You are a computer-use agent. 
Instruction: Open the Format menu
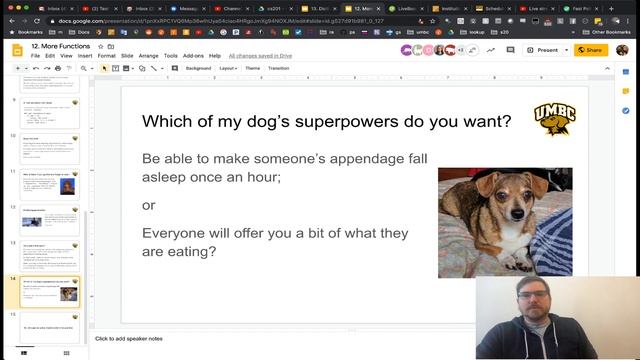coord(107,56)
